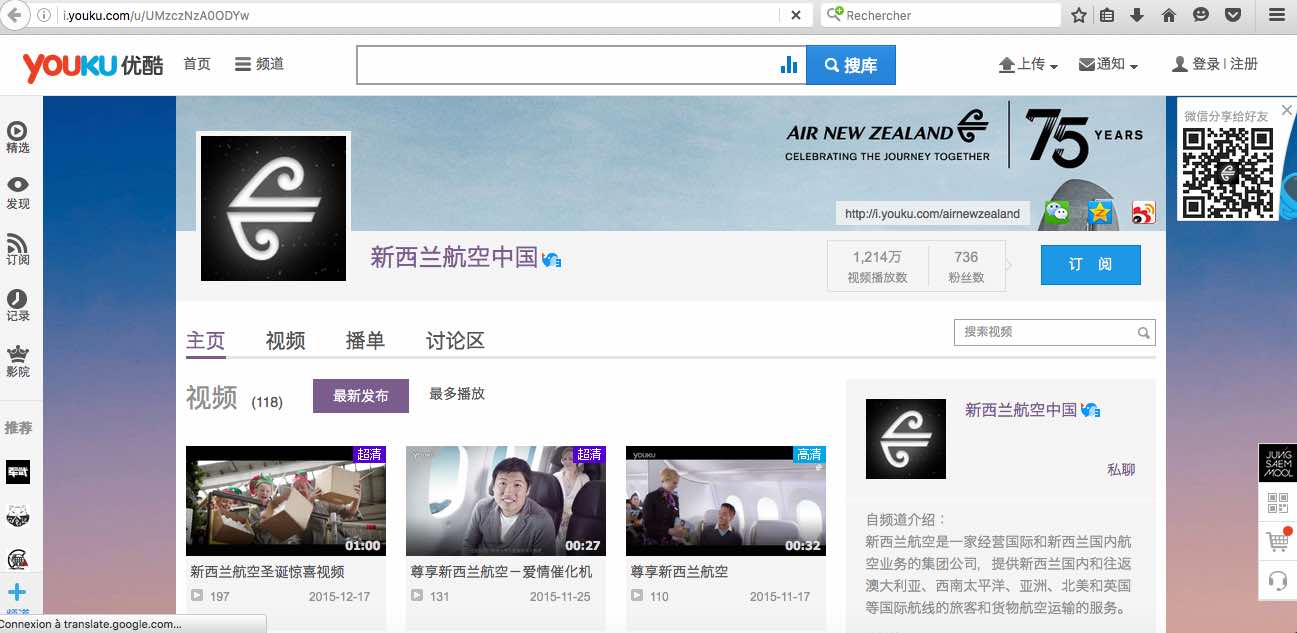
Task: Open the ranking chart icon in search box
Action: click(x=789, y=65)
